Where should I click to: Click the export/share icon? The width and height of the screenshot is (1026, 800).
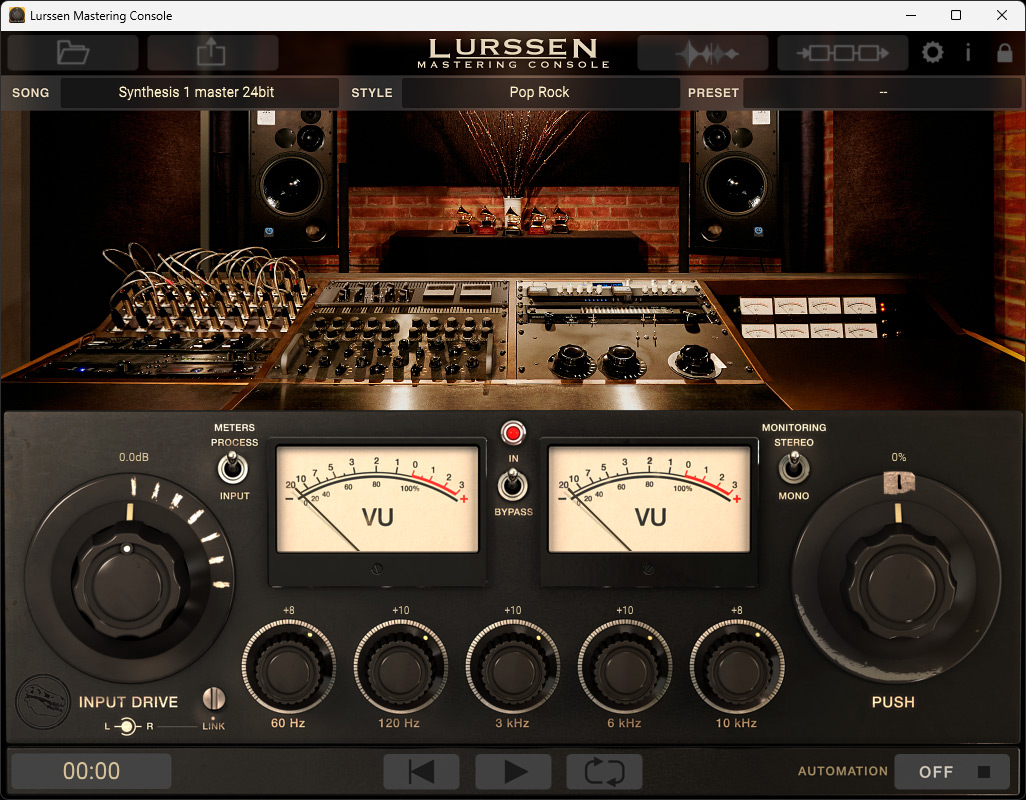tap(212, 52)
